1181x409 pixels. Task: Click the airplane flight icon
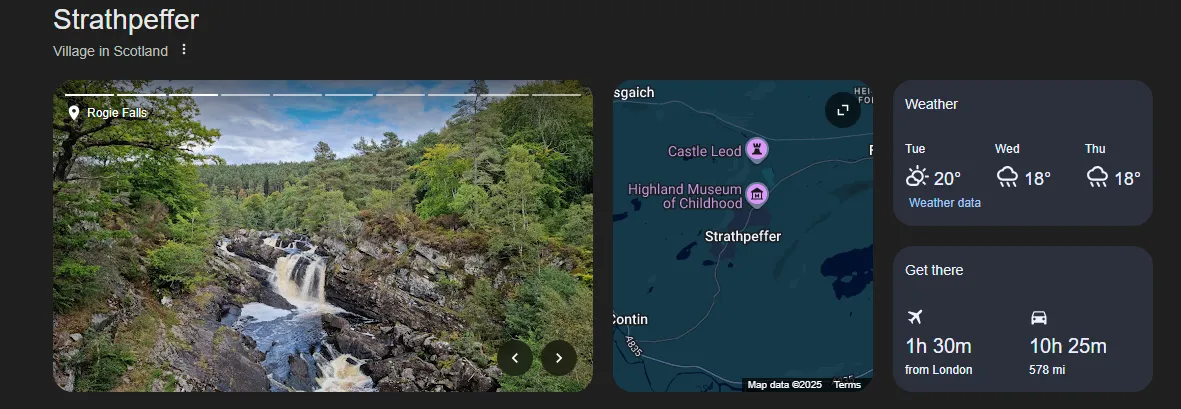pyautogui.click(x=914, y=317)
